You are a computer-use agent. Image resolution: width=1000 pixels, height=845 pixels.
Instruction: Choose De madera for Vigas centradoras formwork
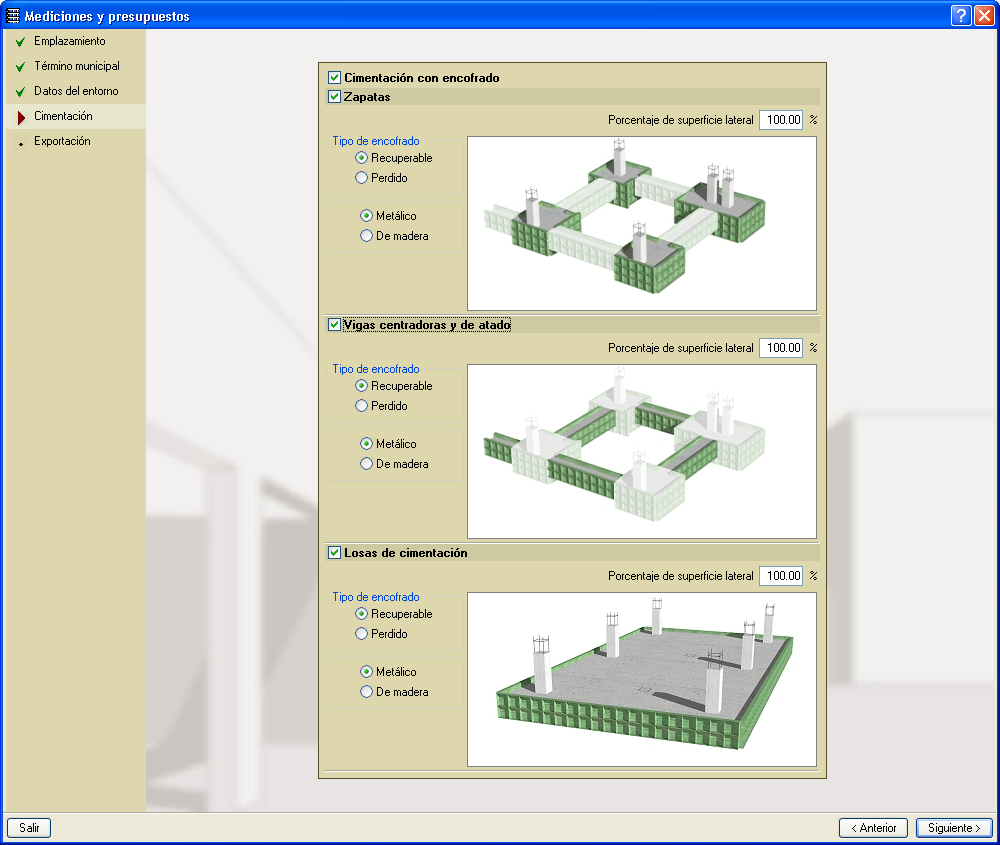click(366, 464)
